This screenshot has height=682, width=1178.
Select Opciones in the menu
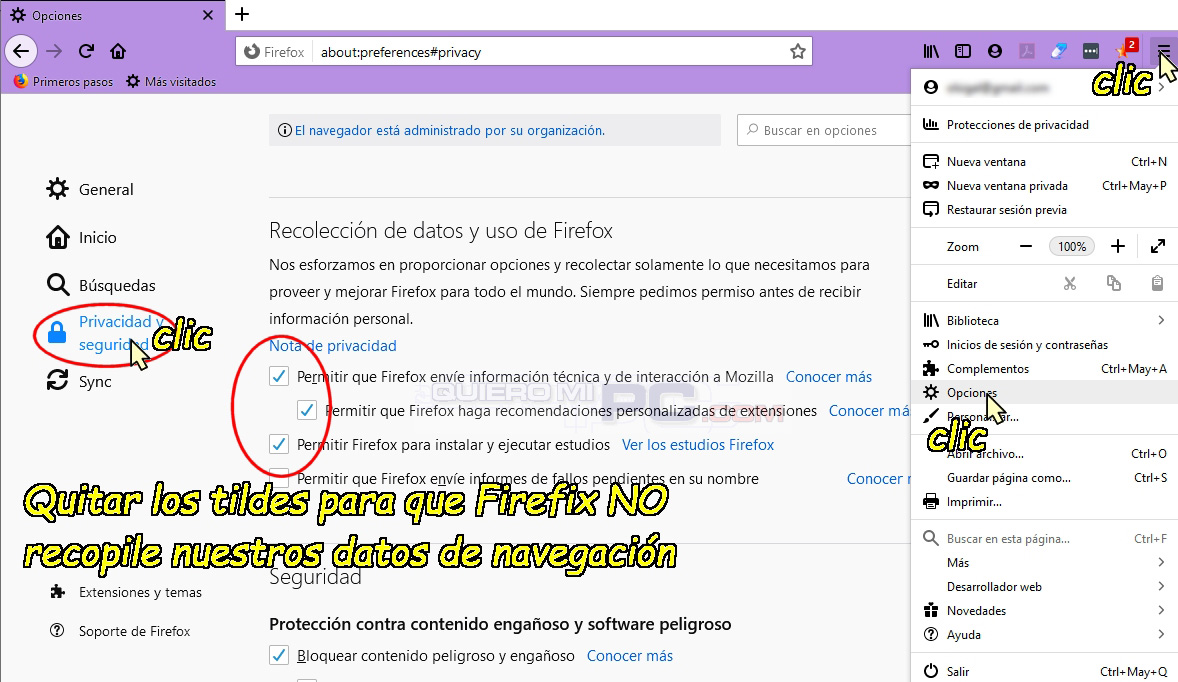click(x=1044, y=393)
